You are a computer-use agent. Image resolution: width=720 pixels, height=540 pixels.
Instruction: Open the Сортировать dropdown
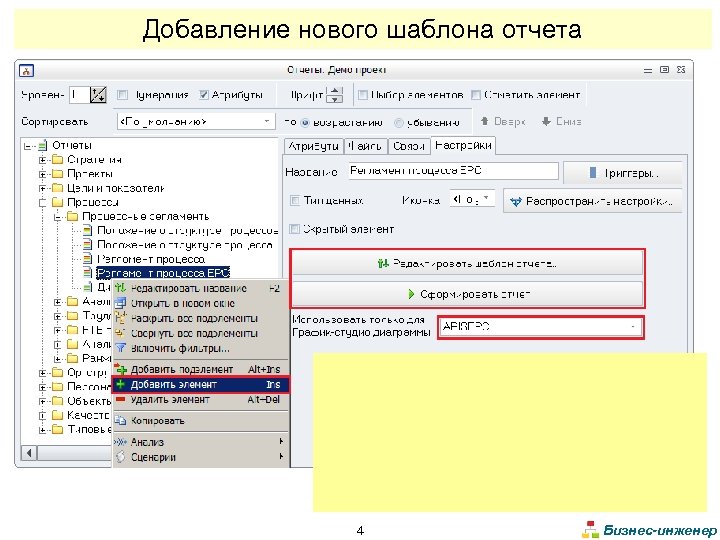[196, 122]
